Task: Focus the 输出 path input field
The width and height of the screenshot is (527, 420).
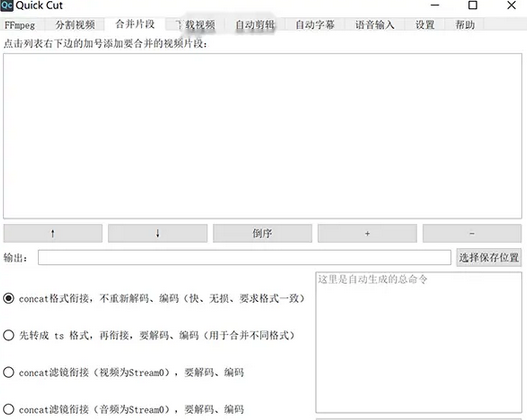Action: [244, 257]
